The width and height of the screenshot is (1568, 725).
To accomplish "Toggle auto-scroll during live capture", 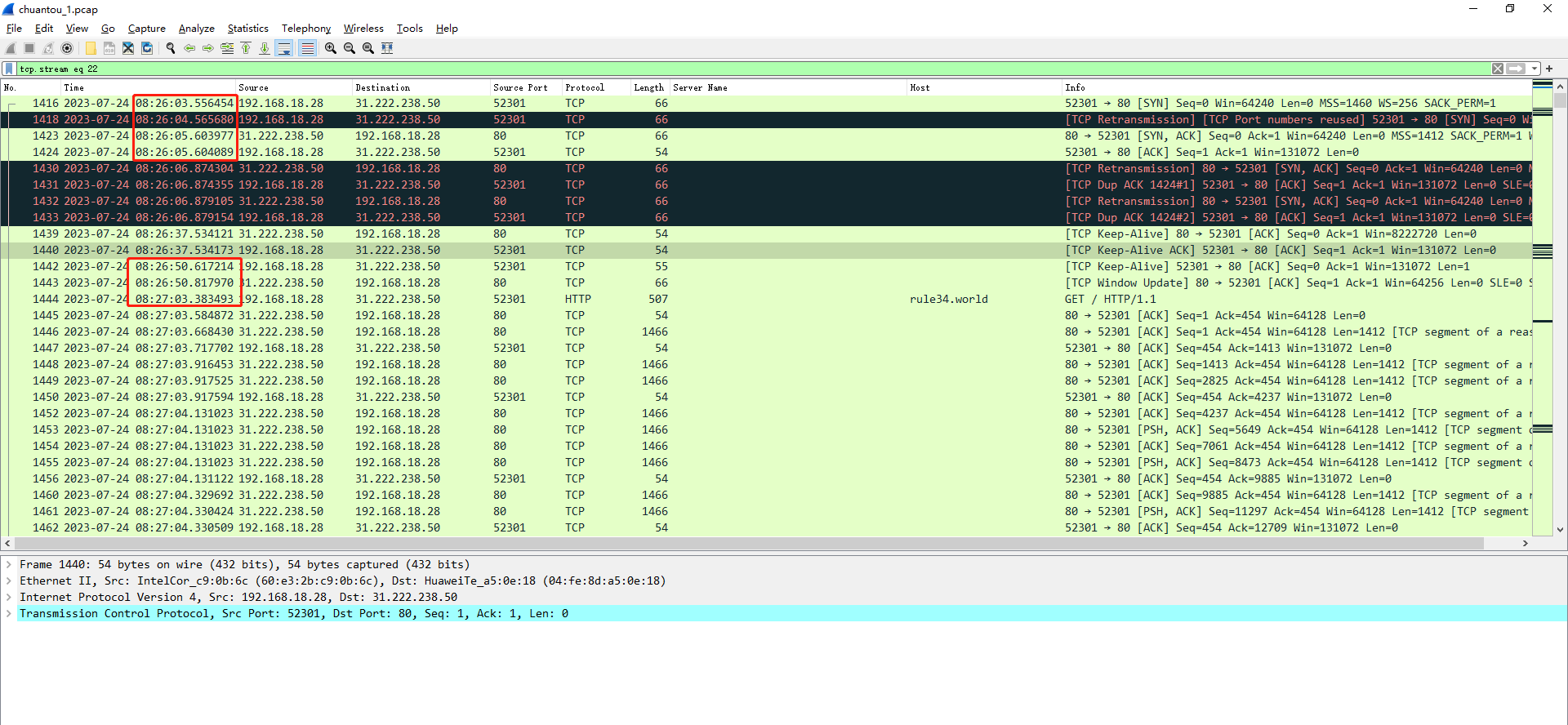I will (x=284, y=48).
